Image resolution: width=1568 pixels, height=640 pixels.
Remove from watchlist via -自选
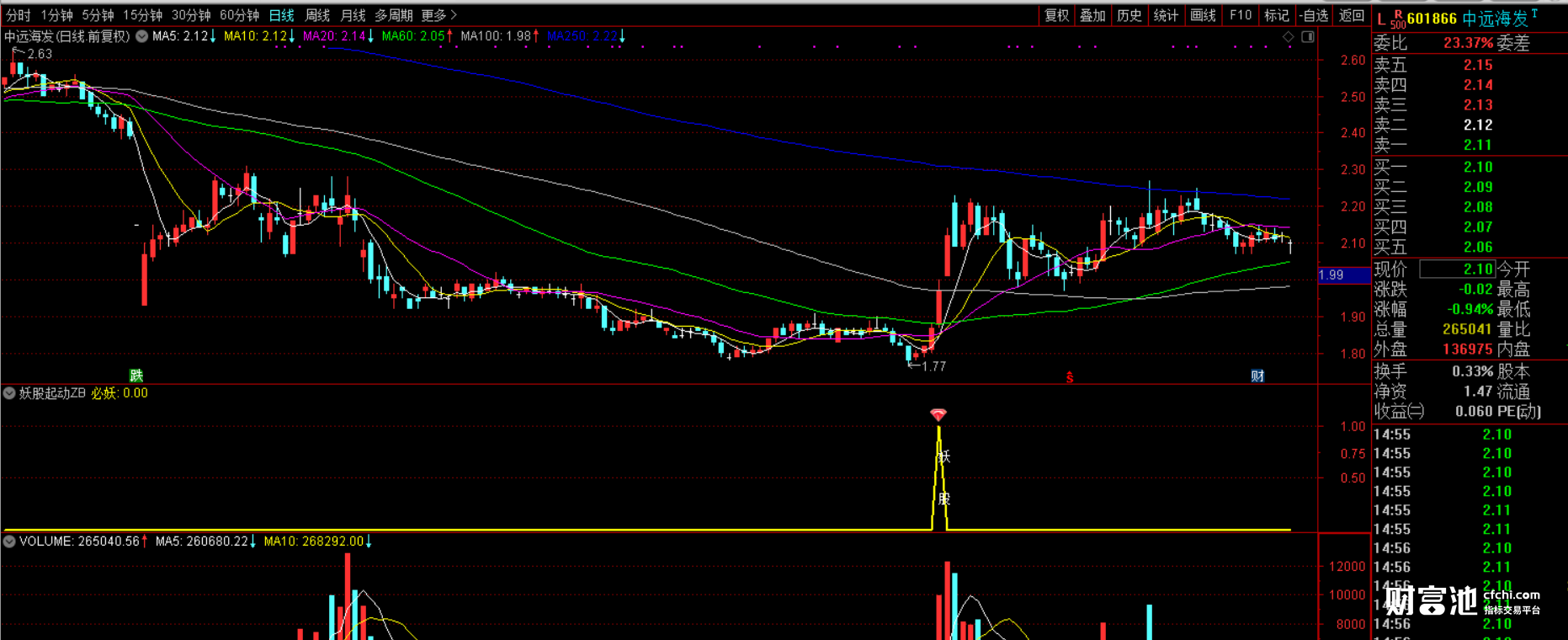click(x=1314, y=15)
